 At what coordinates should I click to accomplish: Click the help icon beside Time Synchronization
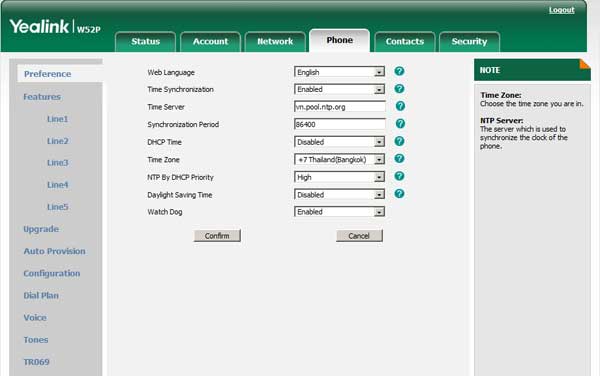(x=399, y=89)
